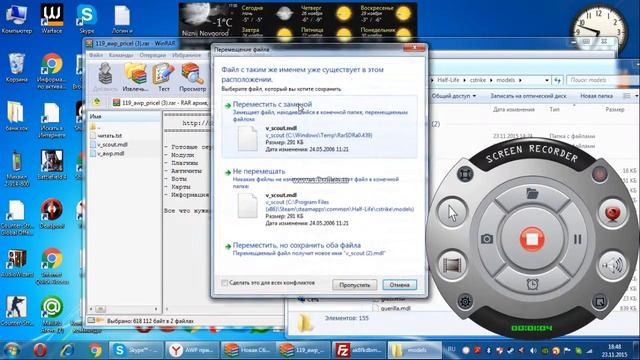Screen dimensions: 640x360
Task: Click the Отмена button
Action: pyautogui.click(x=400, y=285)
